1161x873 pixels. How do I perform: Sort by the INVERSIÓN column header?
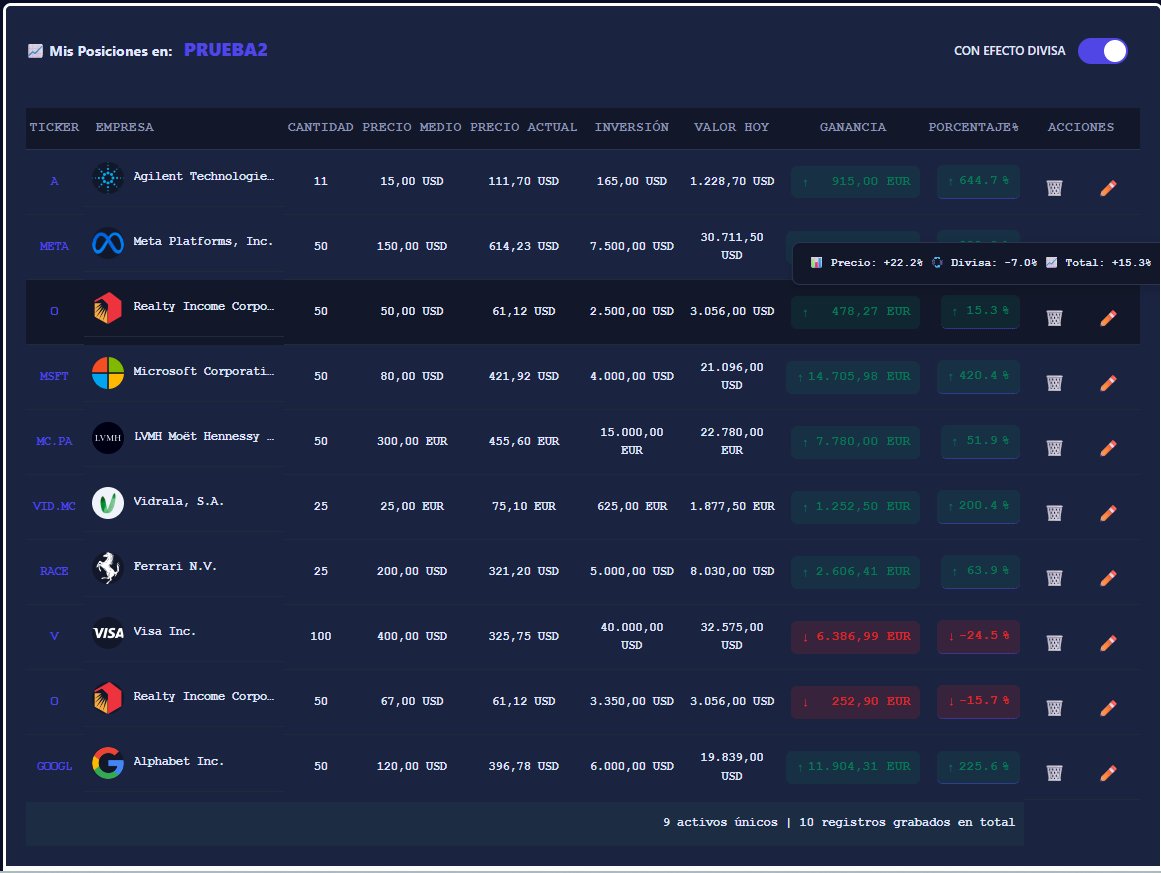(632, 127)
